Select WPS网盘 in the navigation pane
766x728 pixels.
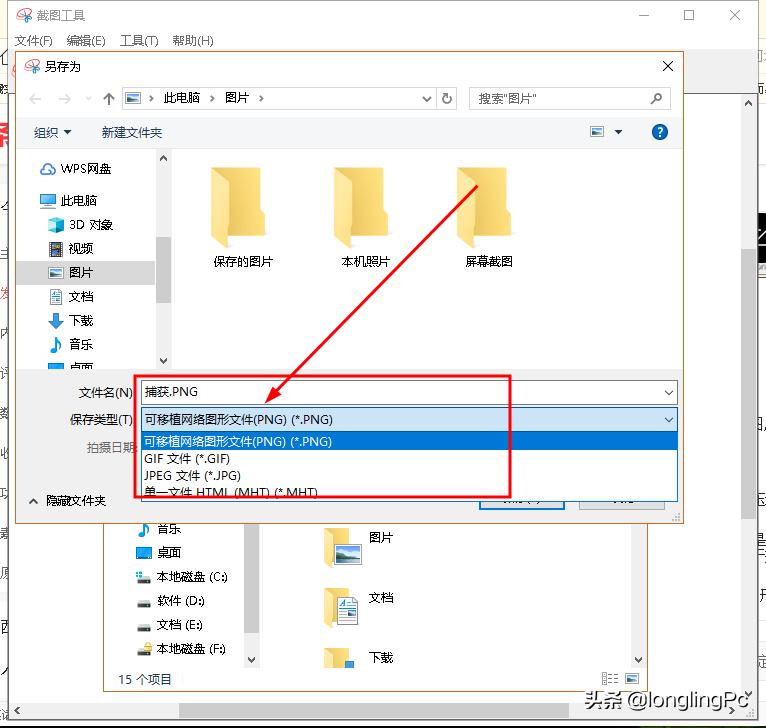pos(75,169)
